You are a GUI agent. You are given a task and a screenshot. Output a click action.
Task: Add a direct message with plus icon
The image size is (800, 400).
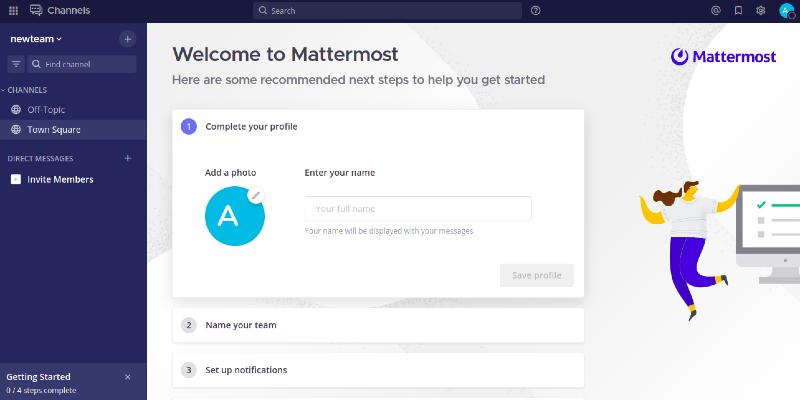pos(128,159)
